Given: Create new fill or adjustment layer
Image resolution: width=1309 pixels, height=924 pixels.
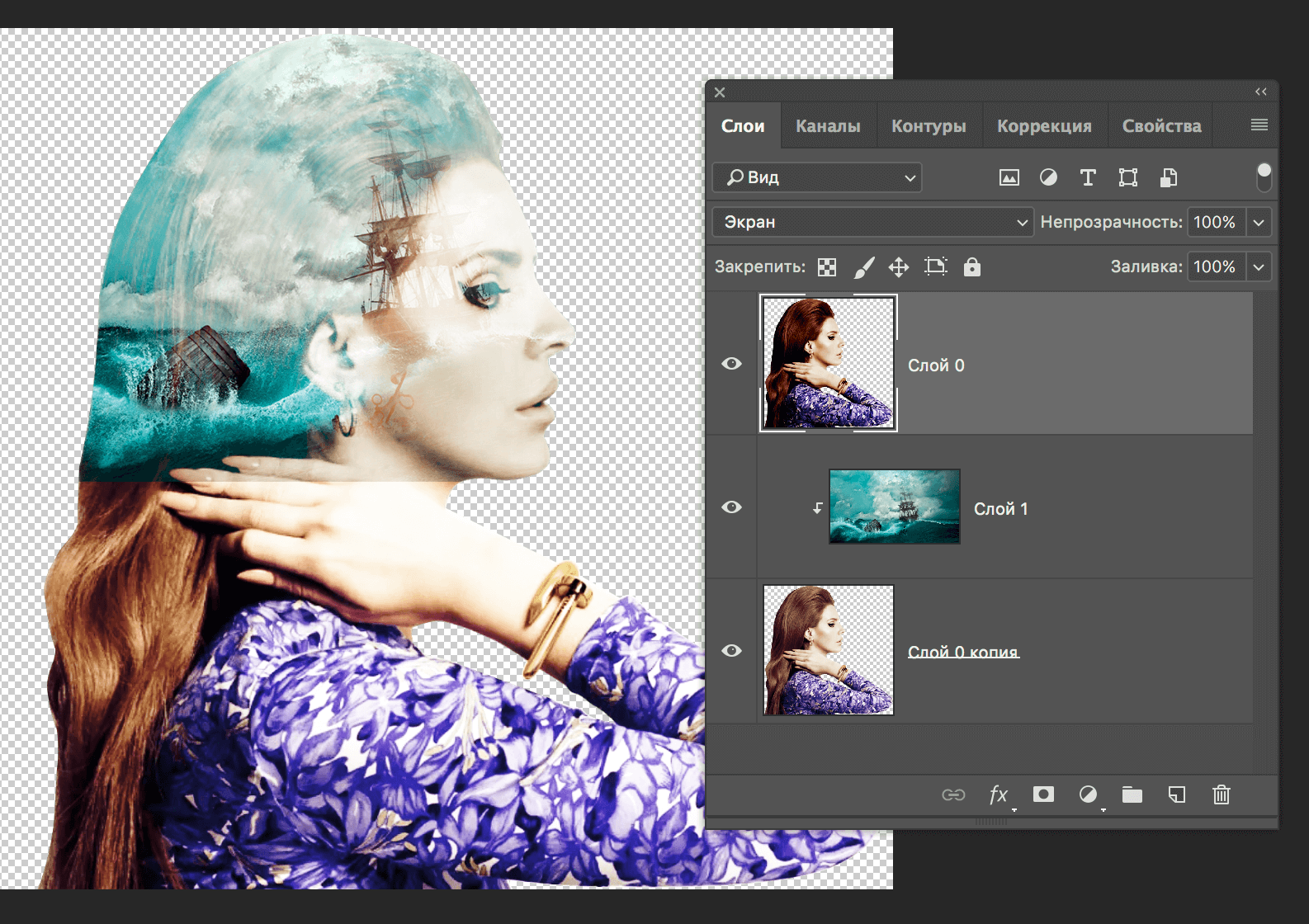Looking at the screenshot, I should pos(1088,794).
